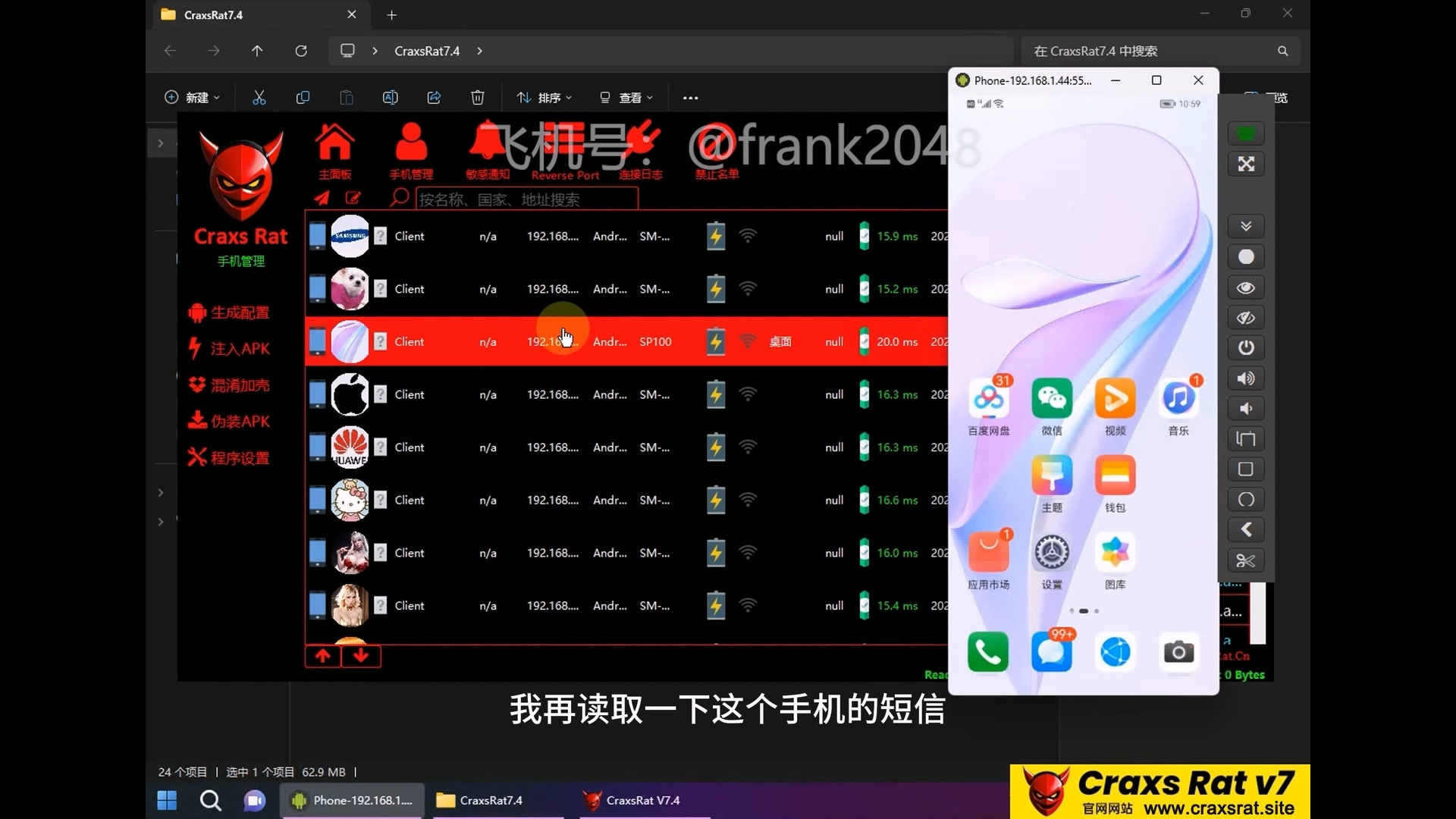1456x819 pixels.
Task: Click the delete trash icon in File Explorer
Action: click(478, 97)
